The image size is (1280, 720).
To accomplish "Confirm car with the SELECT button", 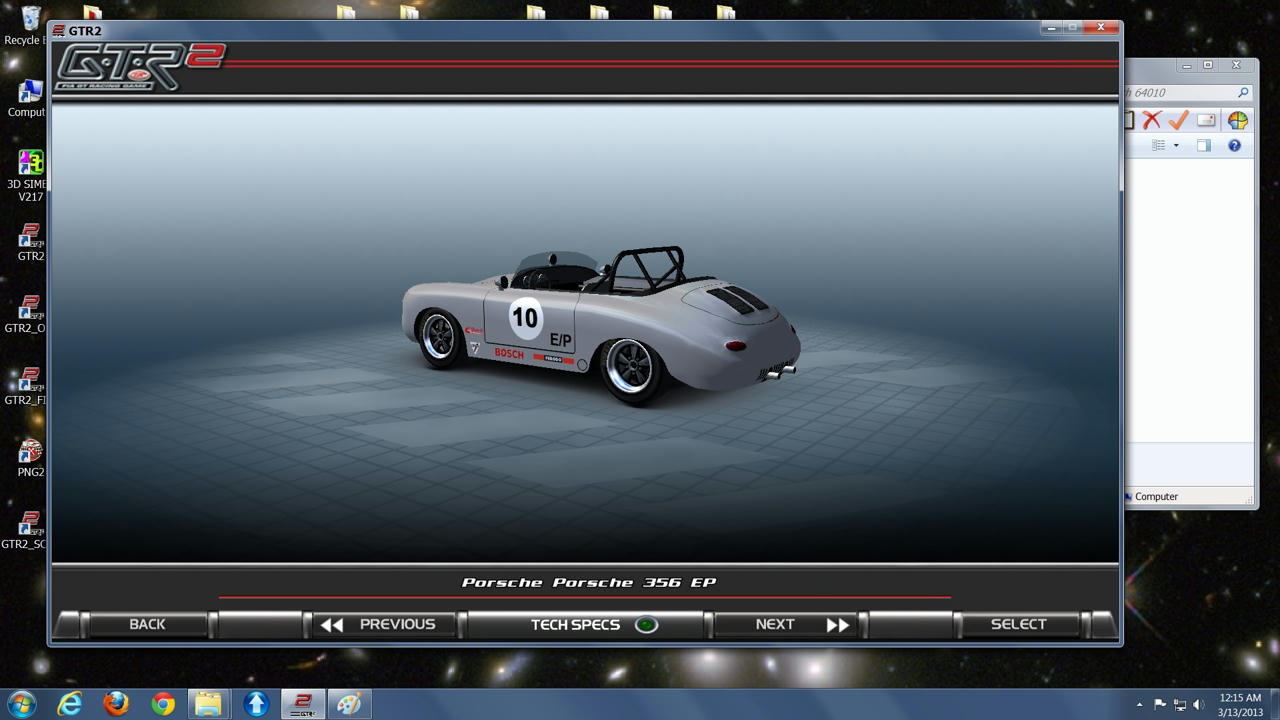I will pyautogui.click(x=1018, y=624).
